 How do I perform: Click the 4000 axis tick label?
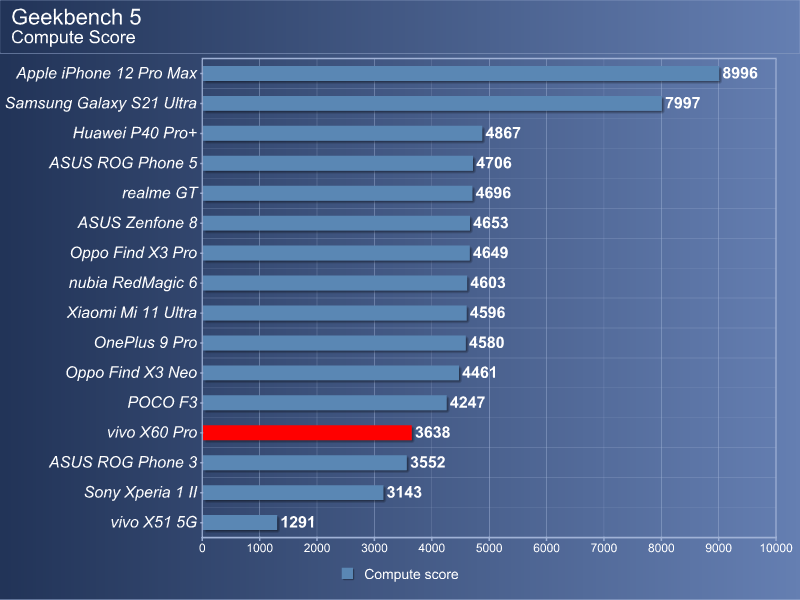point(432,548)
